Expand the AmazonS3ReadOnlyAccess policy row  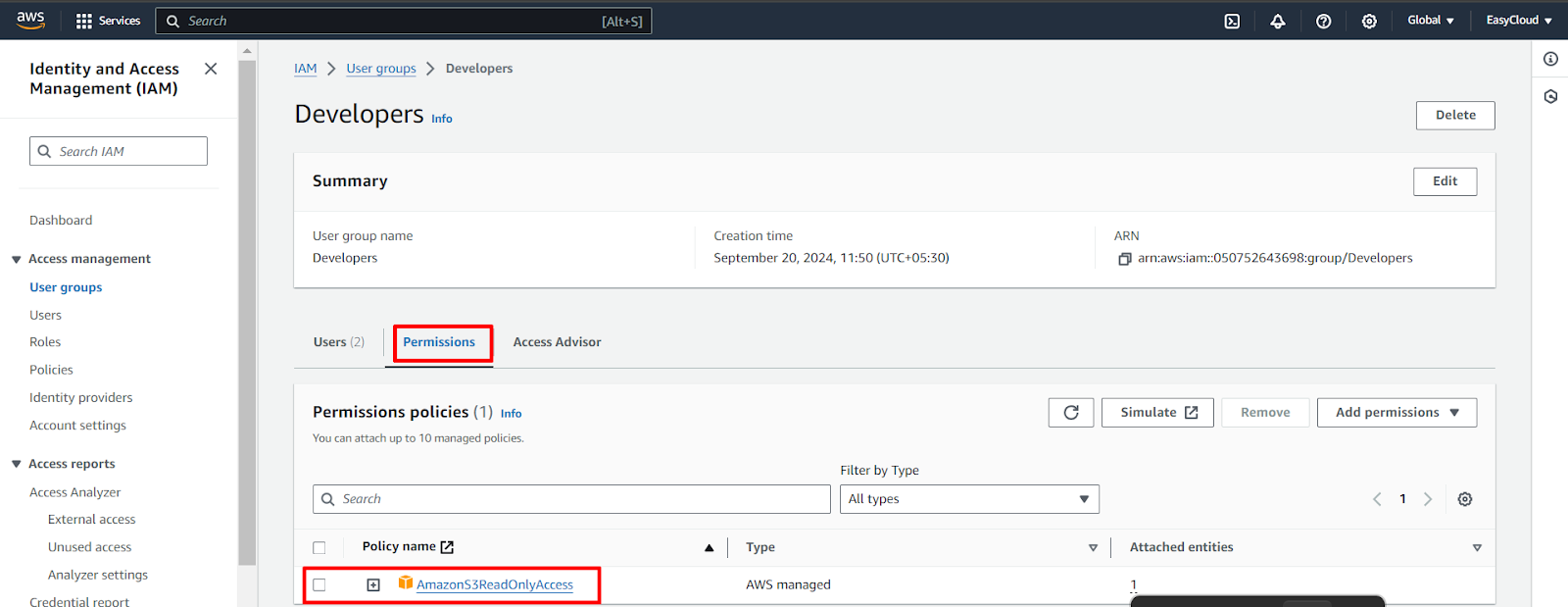tap(373, 585)
